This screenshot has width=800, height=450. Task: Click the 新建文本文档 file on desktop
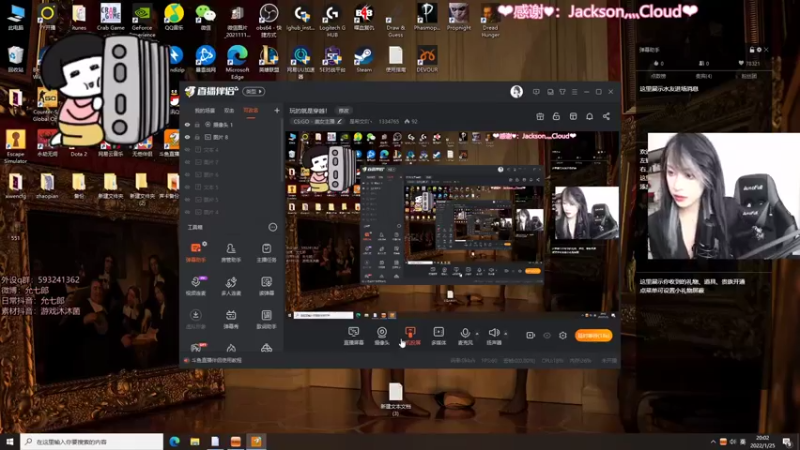point(395,399)
